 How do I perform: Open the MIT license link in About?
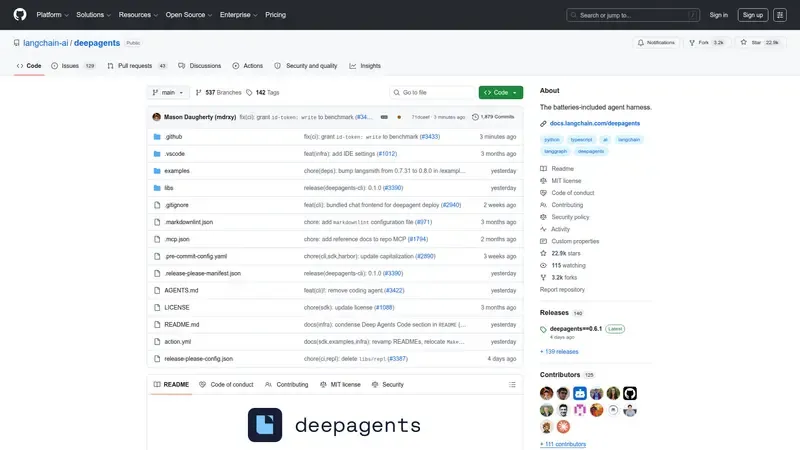[561, 181]
